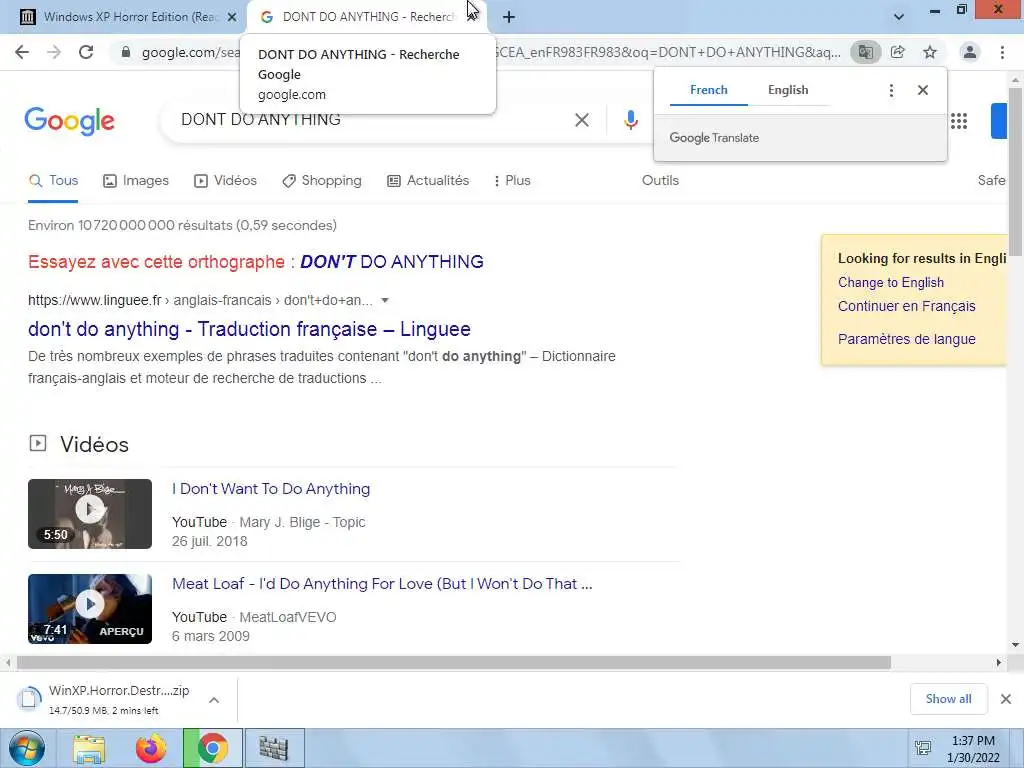
Task: Click the scroll right arrow of horizontal scrollbar
Action: point(999,663)
